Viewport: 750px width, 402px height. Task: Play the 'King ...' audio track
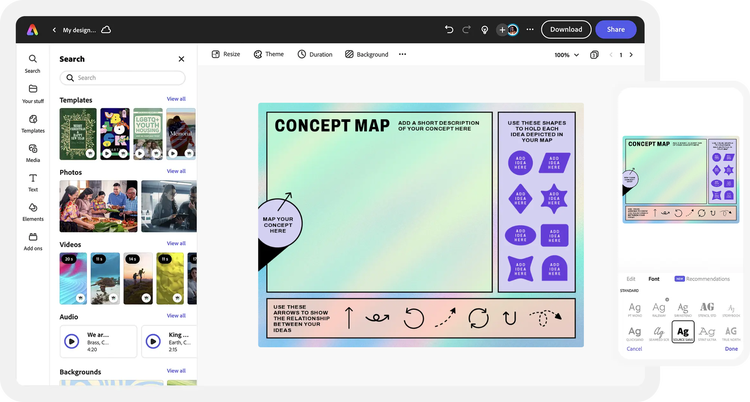coord(153,341)
